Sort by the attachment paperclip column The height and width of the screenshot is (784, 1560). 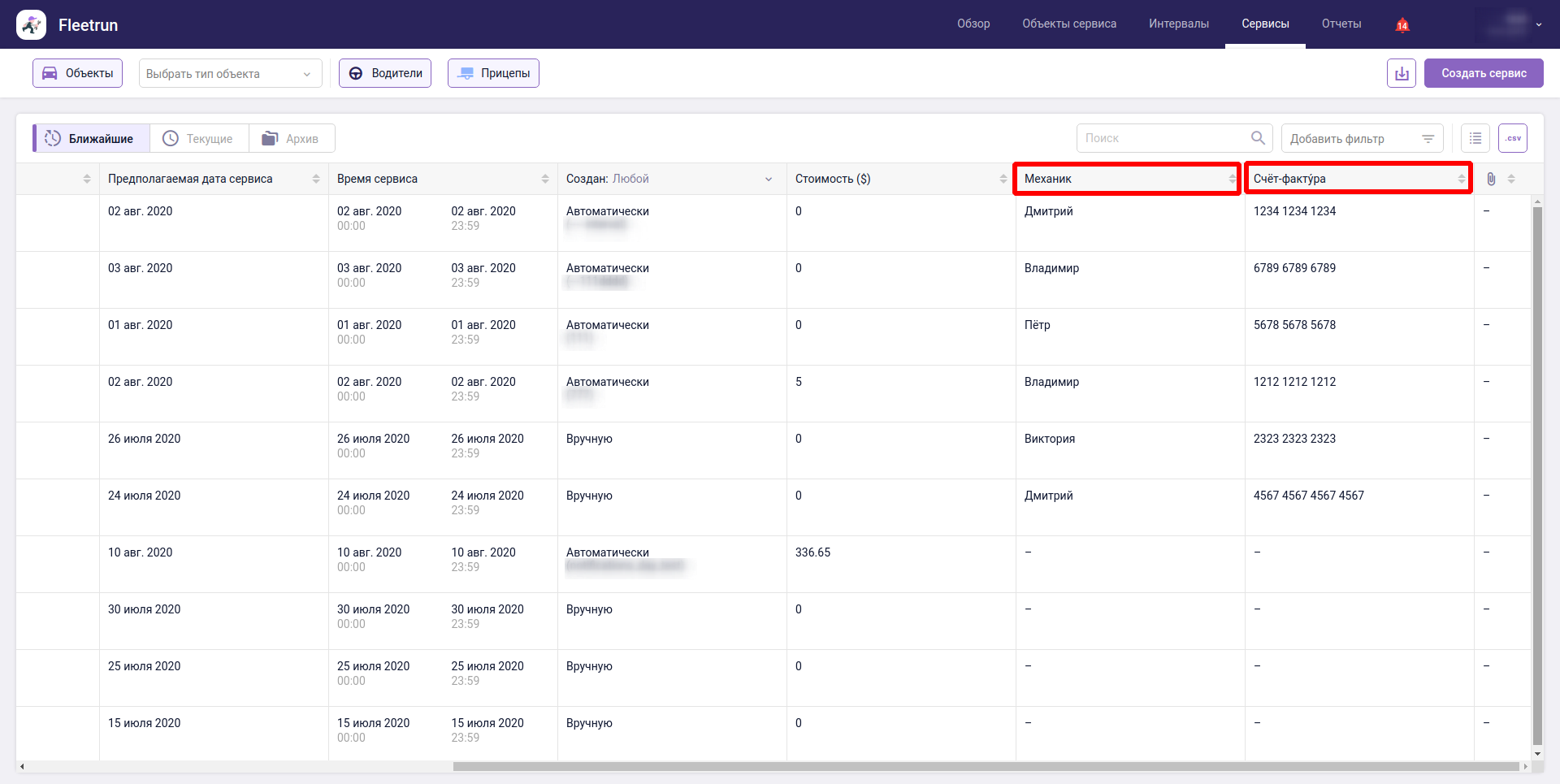[1510, 179]
